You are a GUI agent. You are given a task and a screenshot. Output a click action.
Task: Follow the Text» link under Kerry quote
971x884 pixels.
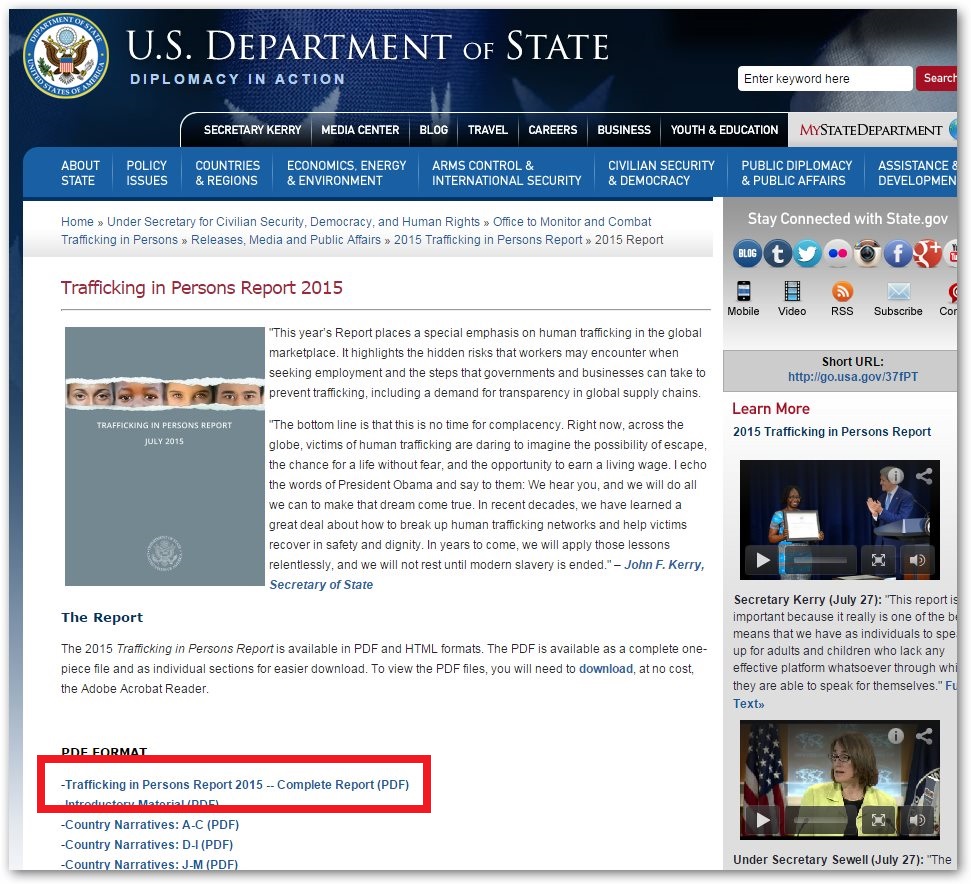(x=749, y=703)
